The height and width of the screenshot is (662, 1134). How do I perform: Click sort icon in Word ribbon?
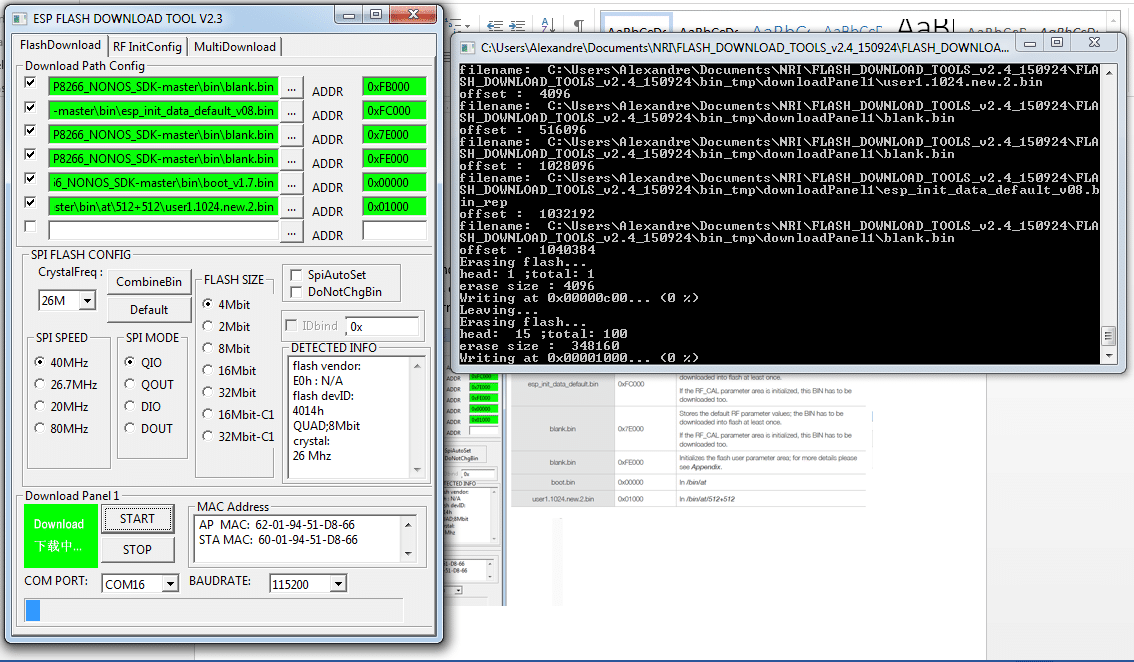548,26
